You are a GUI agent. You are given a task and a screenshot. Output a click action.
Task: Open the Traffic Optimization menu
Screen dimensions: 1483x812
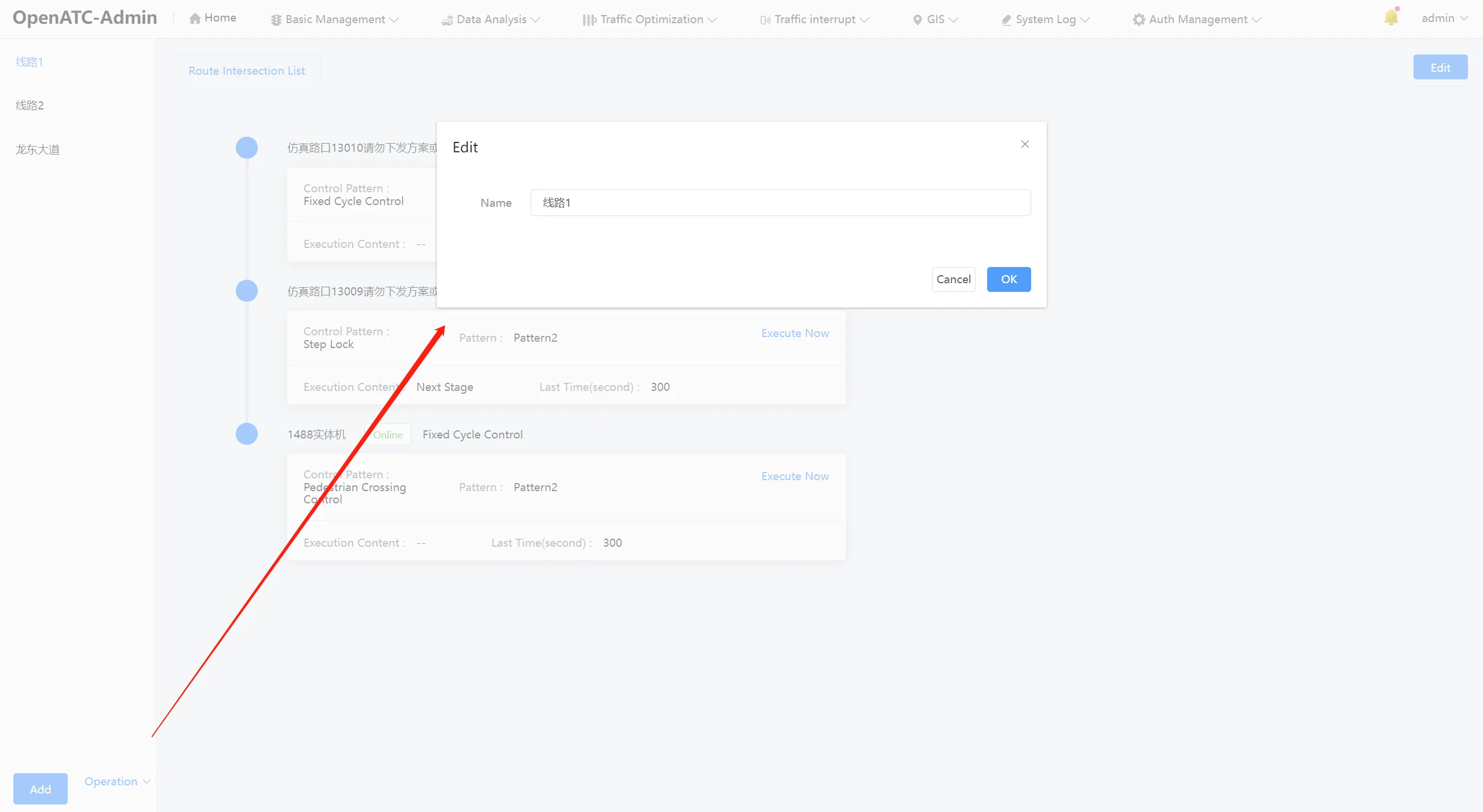pyautogui.click(x=650, y=20)
